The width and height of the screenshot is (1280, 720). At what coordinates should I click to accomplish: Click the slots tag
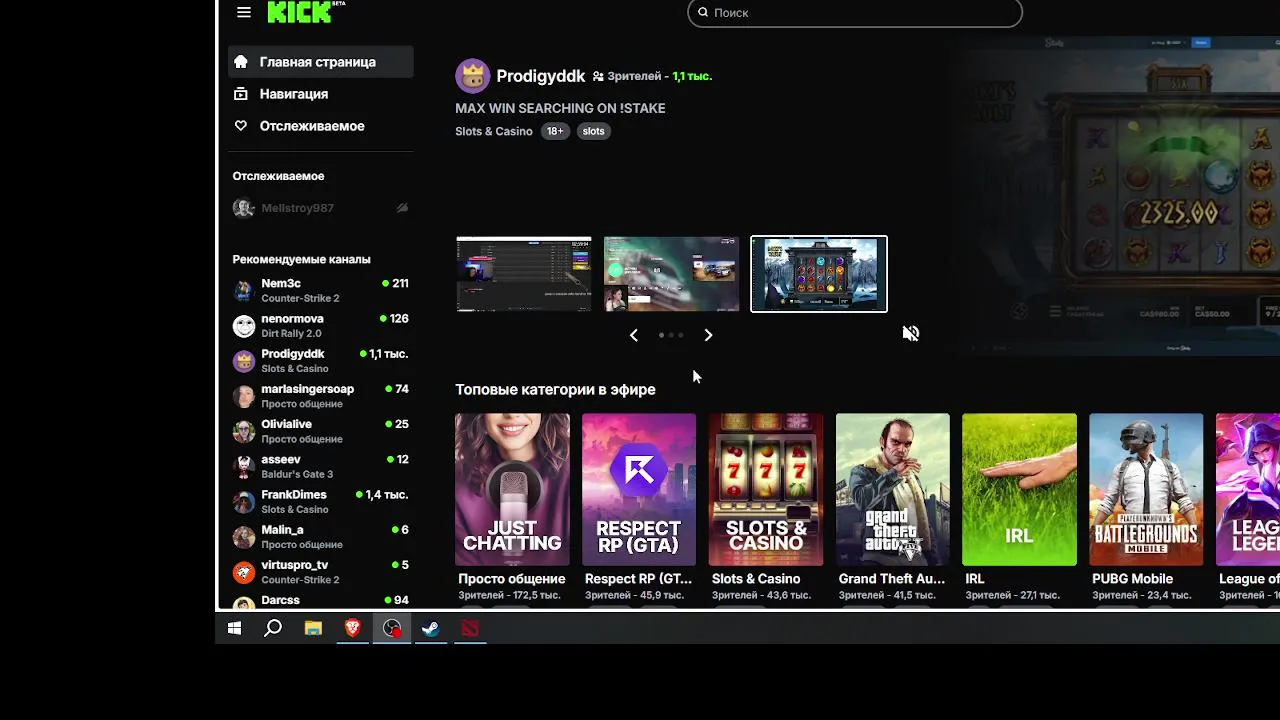point(594,131)
